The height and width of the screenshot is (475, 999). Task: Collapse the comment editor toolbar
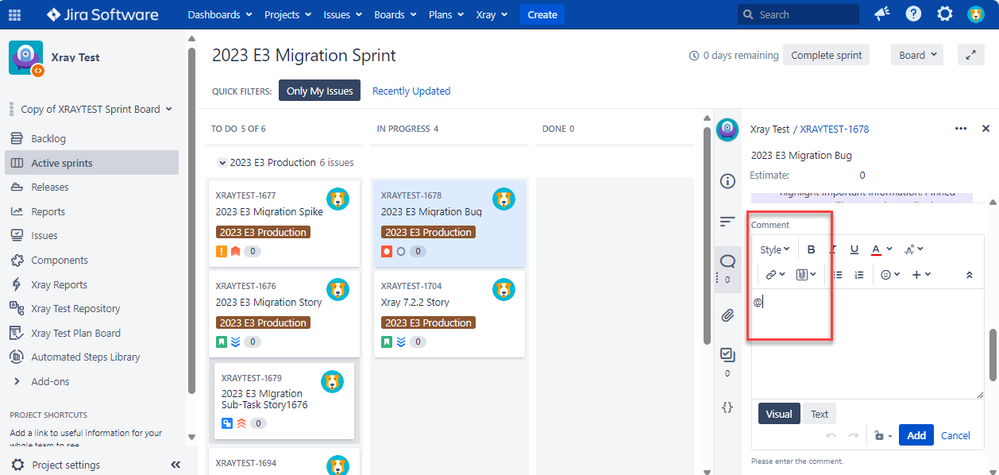click(x=969, y=275)
